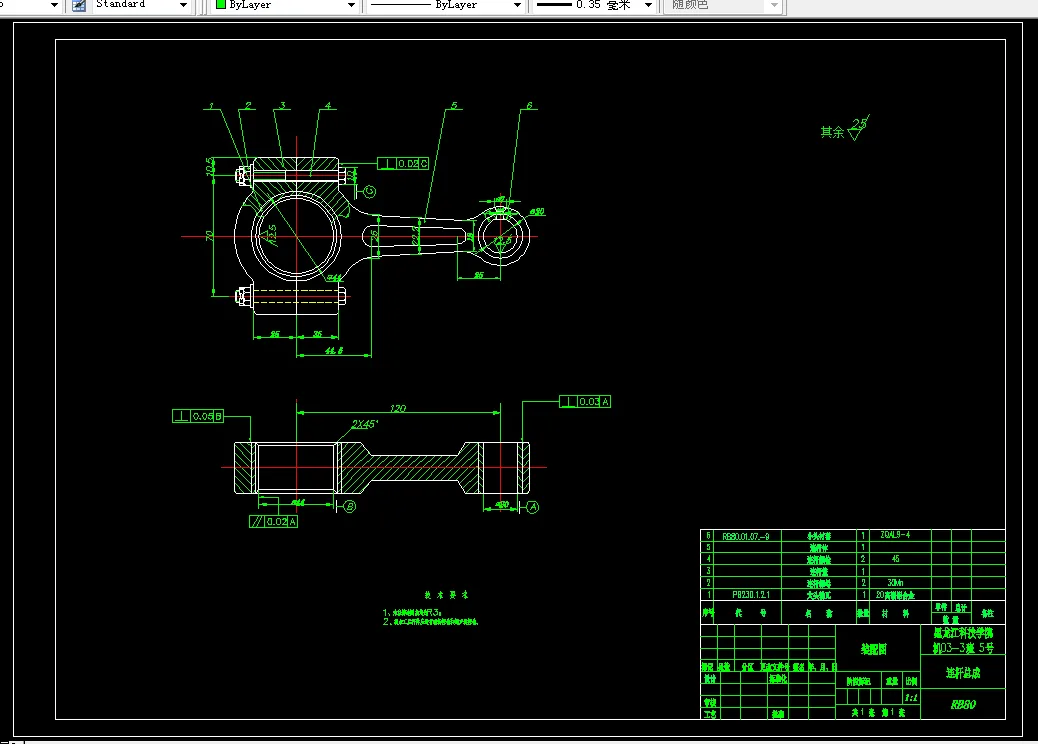Click part callout number 3 above big end
1038x744 pixels.
click(x=283, y=105)
